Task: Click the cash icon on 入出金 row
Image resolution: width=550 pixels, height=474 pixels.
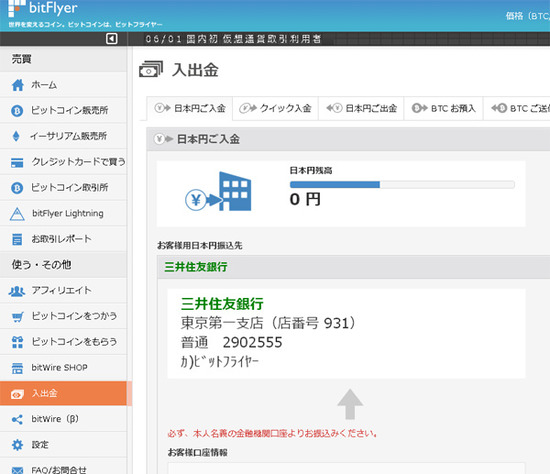Action: 17,394
